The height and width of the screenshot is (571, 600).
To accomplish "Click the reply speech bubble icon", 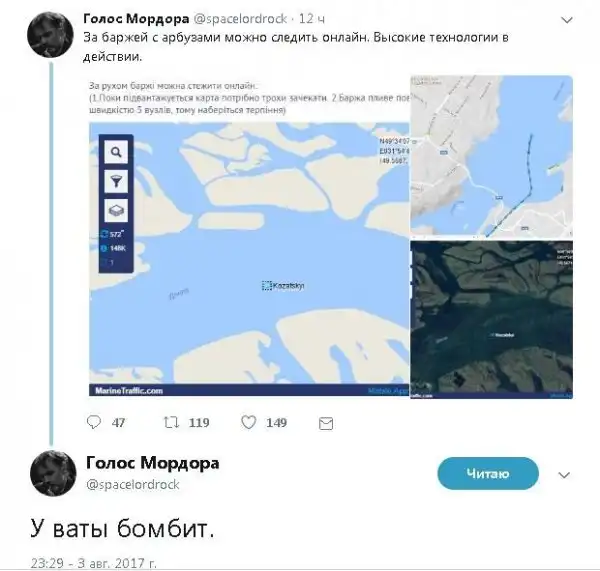I will tap(94, 422).
